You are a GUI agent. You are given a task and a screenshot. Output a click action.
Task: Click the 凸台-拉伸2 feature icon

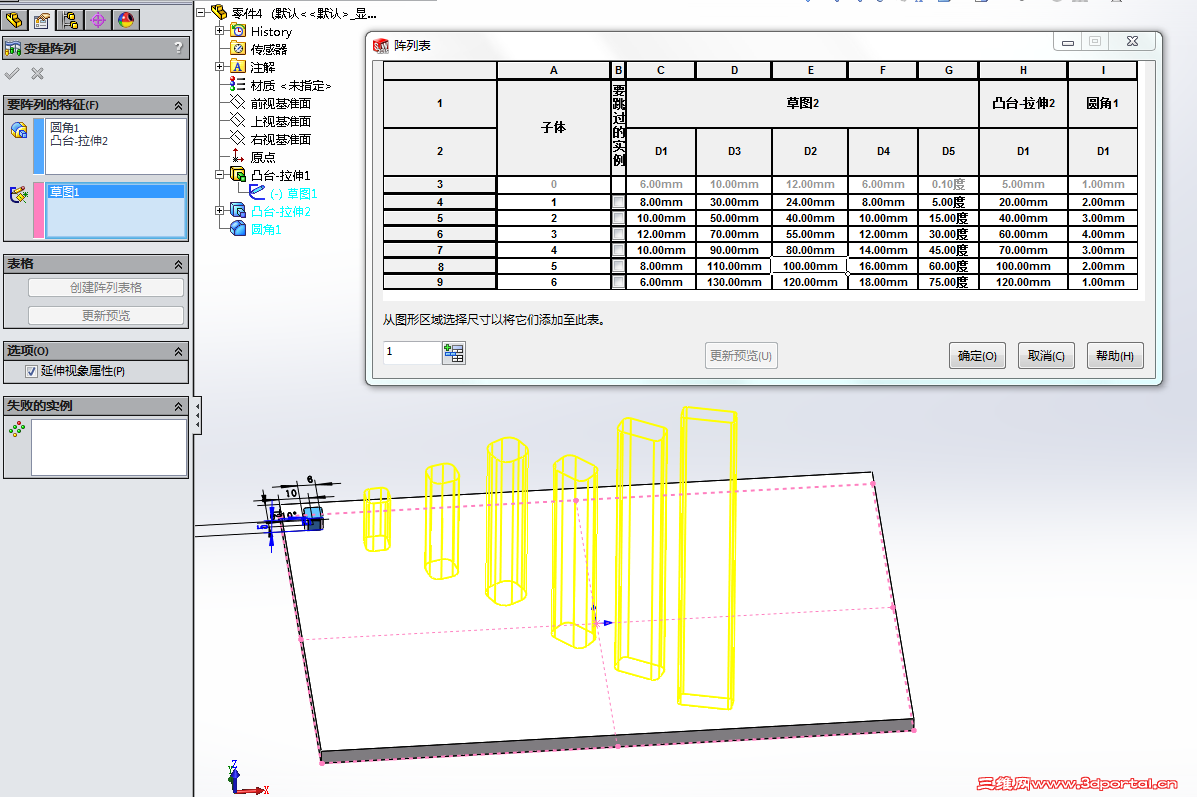(238, 211)
